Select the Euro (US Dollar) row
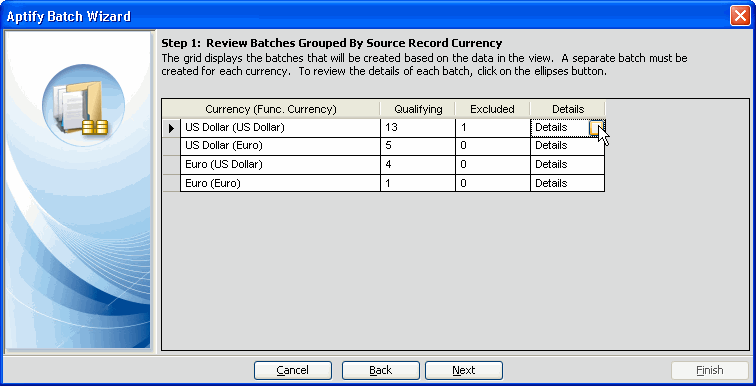 (383, 165)
